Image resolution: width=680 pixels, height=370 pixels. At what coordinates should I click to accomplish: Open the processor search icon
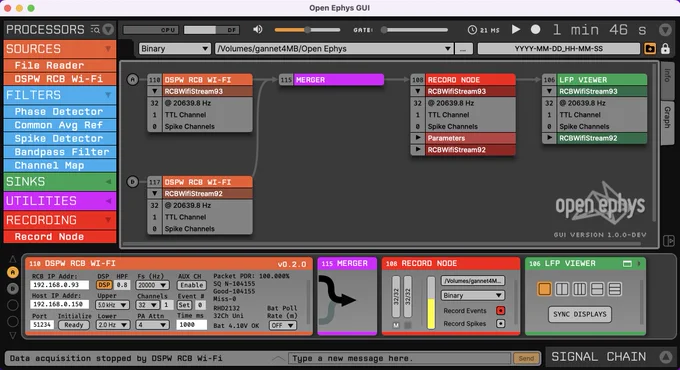click(x=95, y=29)
